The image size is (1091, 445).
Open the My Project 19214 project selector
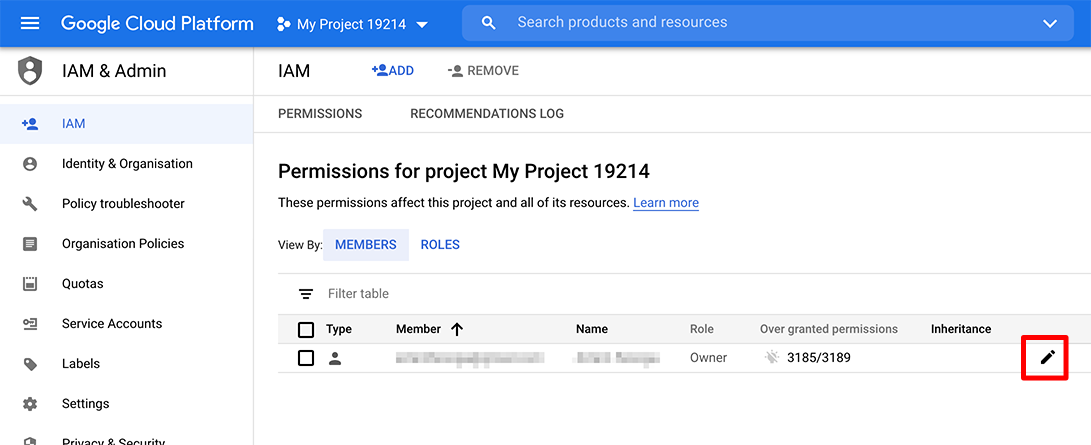[x=352, y=24]
